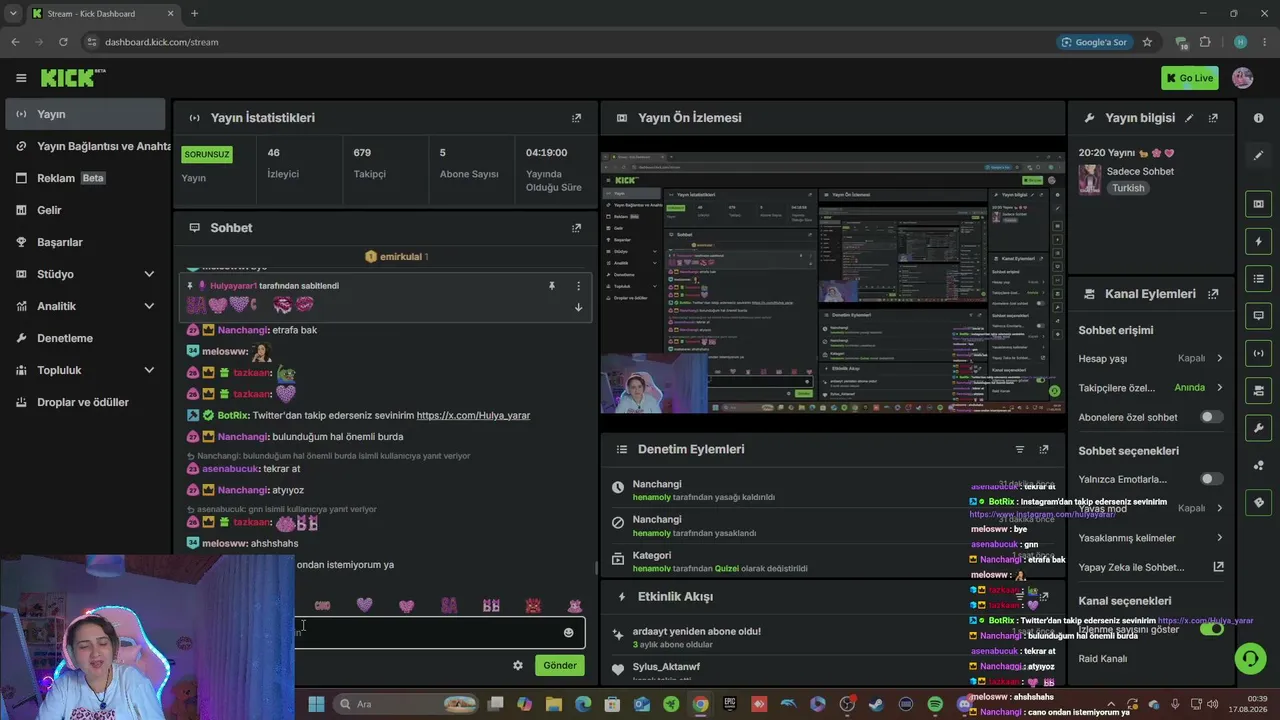Click the Google'a Sor button

(x=1093, y=42)
